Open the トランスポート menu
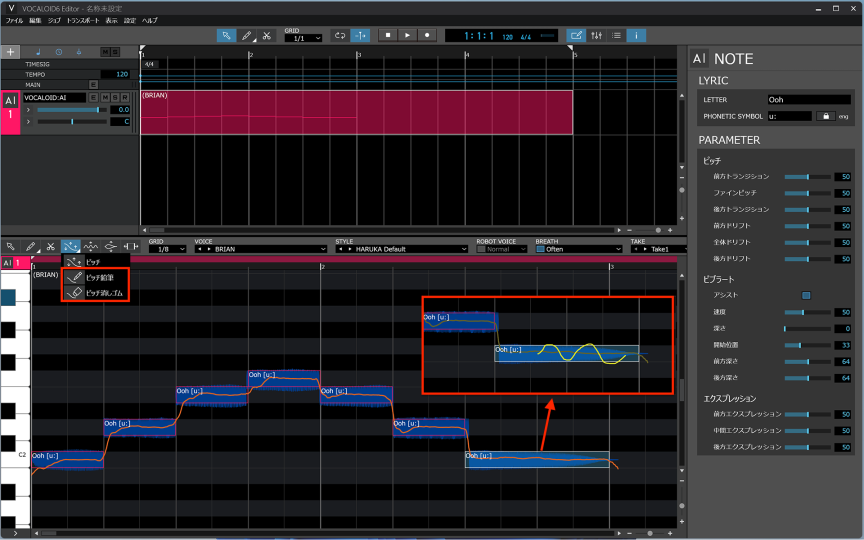Image resolution: width=864 pixels, height=540 pixels. pyautogui.click(x=83, y=20)
